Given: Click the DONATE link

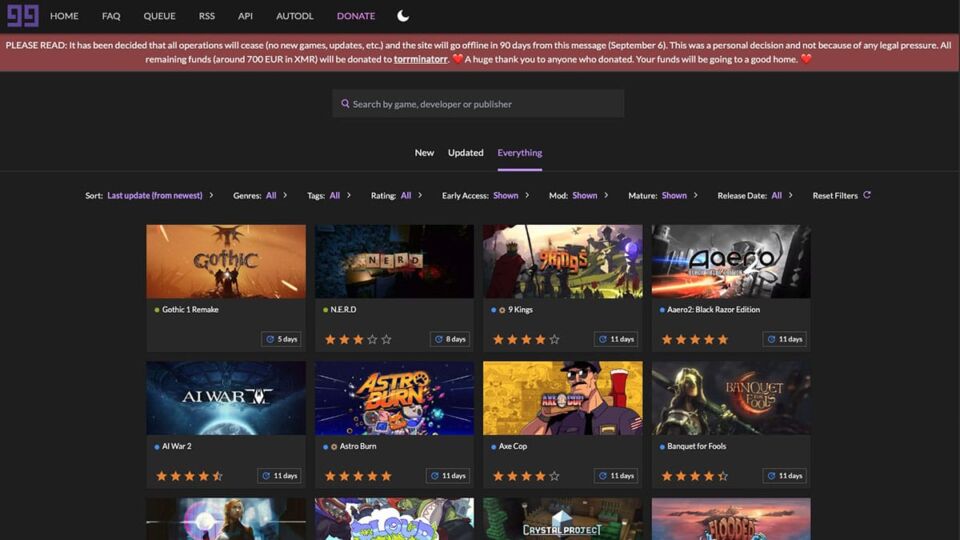Looking at the screenshot, I should pos(356,16).
